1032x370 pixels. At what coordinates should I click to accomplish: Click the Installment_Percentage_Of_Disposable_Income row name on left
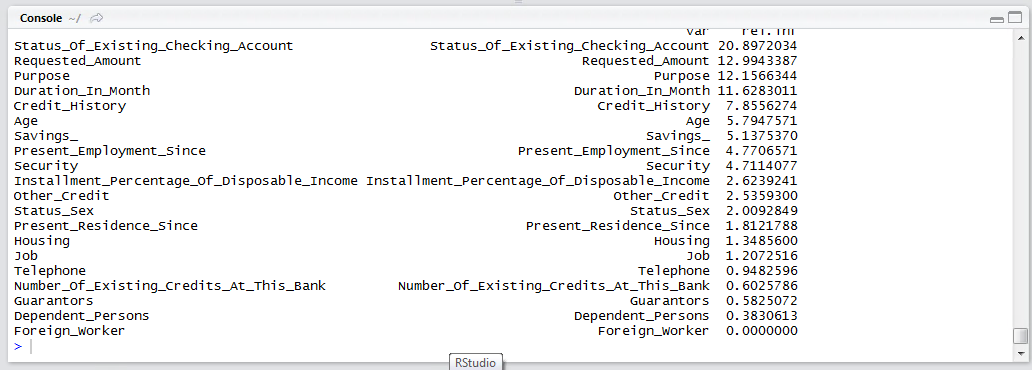click(x=186, y=181)
